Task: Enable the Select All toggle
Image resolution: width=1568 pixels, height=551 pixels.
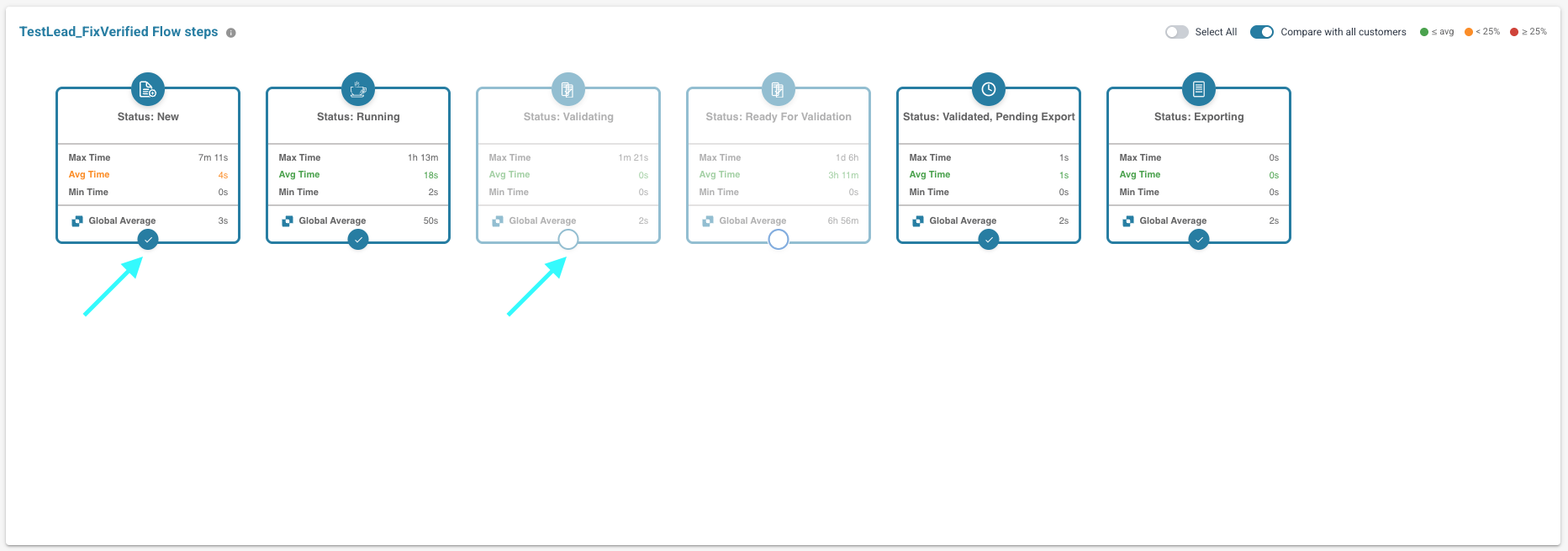Action: pos(1177,32)
